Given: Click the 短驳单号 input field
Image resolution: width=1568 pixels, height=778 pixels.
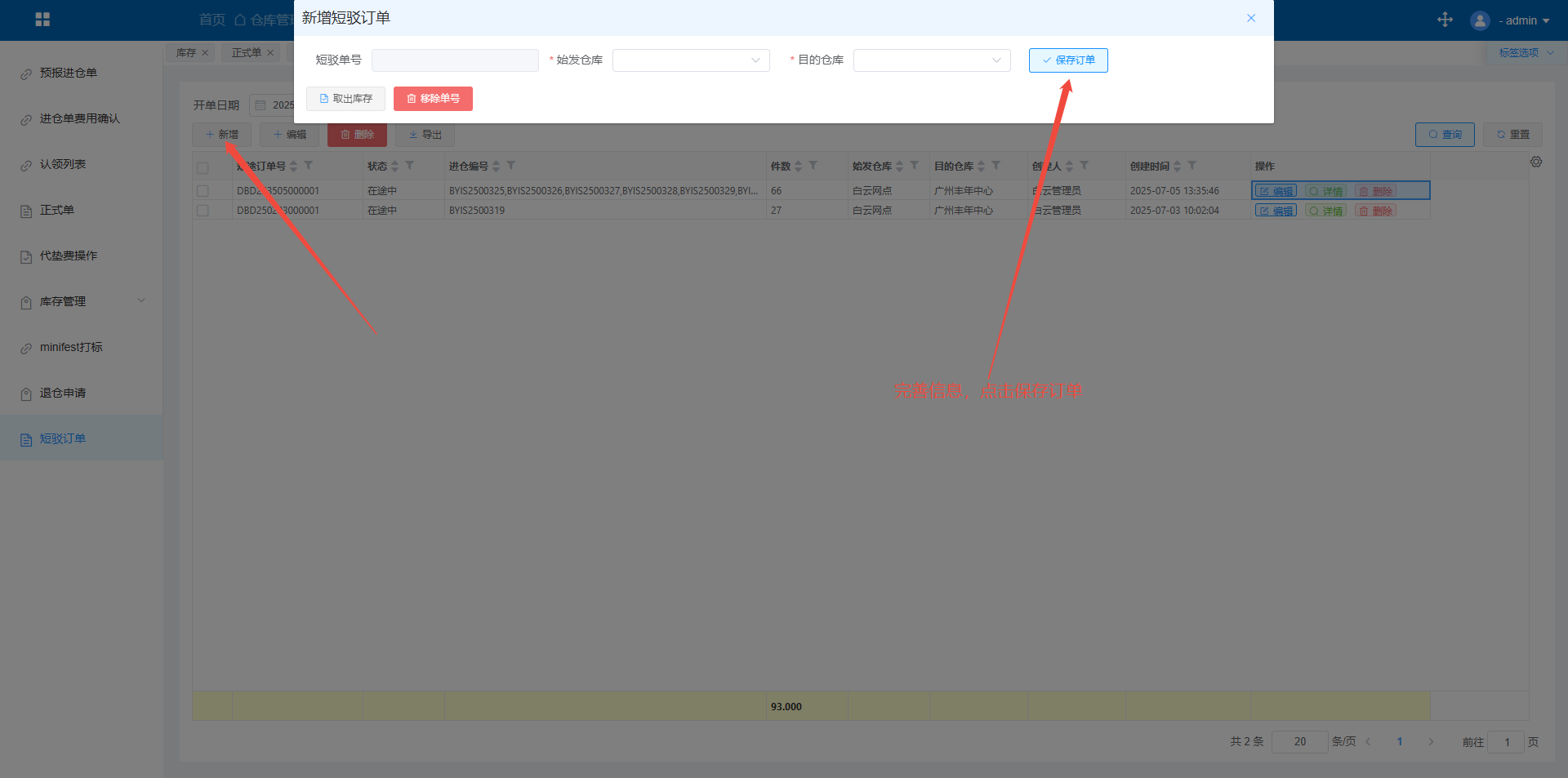Looking at the screenshot, I should [x=455, y=60].
